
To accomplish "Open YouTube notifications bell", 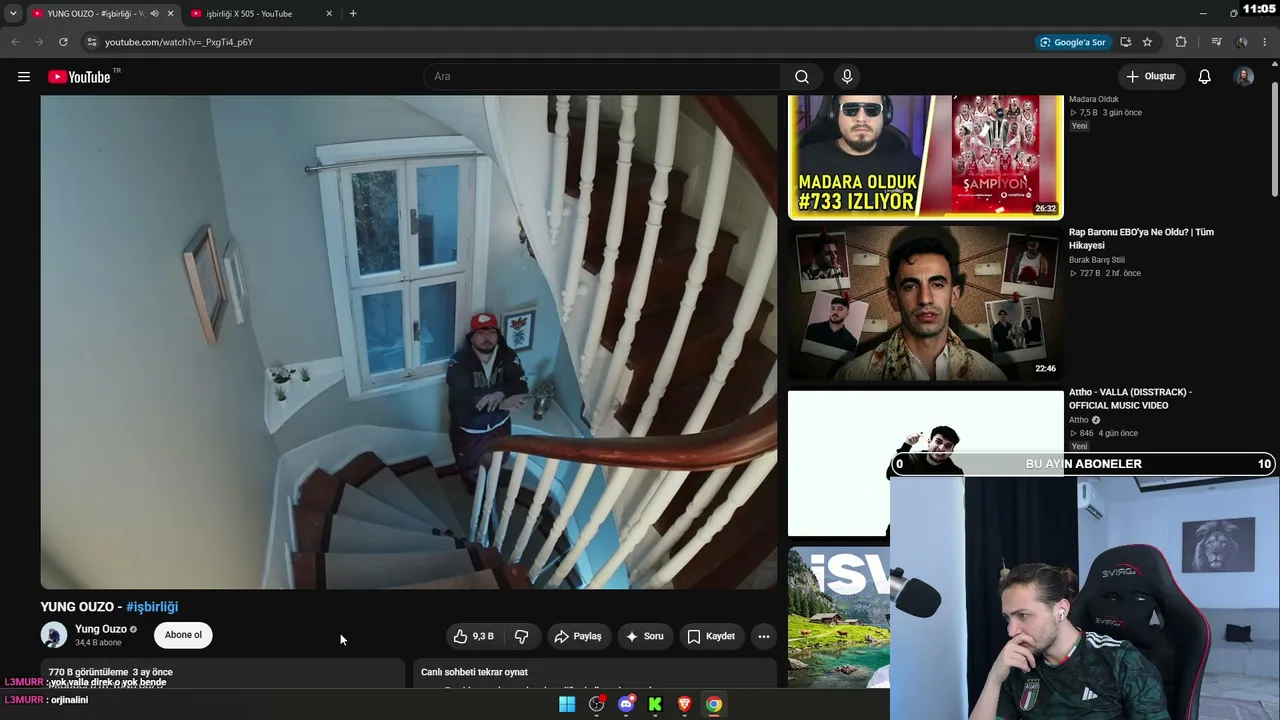I will (x=1205, y=77).
